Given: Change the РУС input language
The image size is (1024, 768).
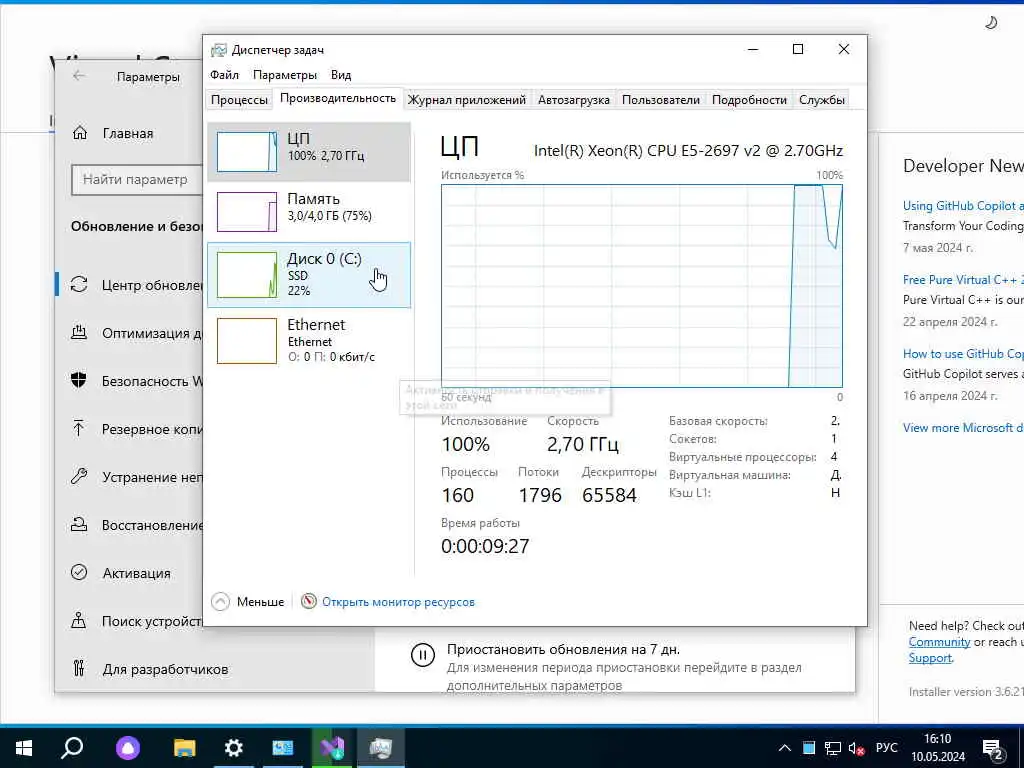Looking at the screenshot, I should [x=886, y=748].
